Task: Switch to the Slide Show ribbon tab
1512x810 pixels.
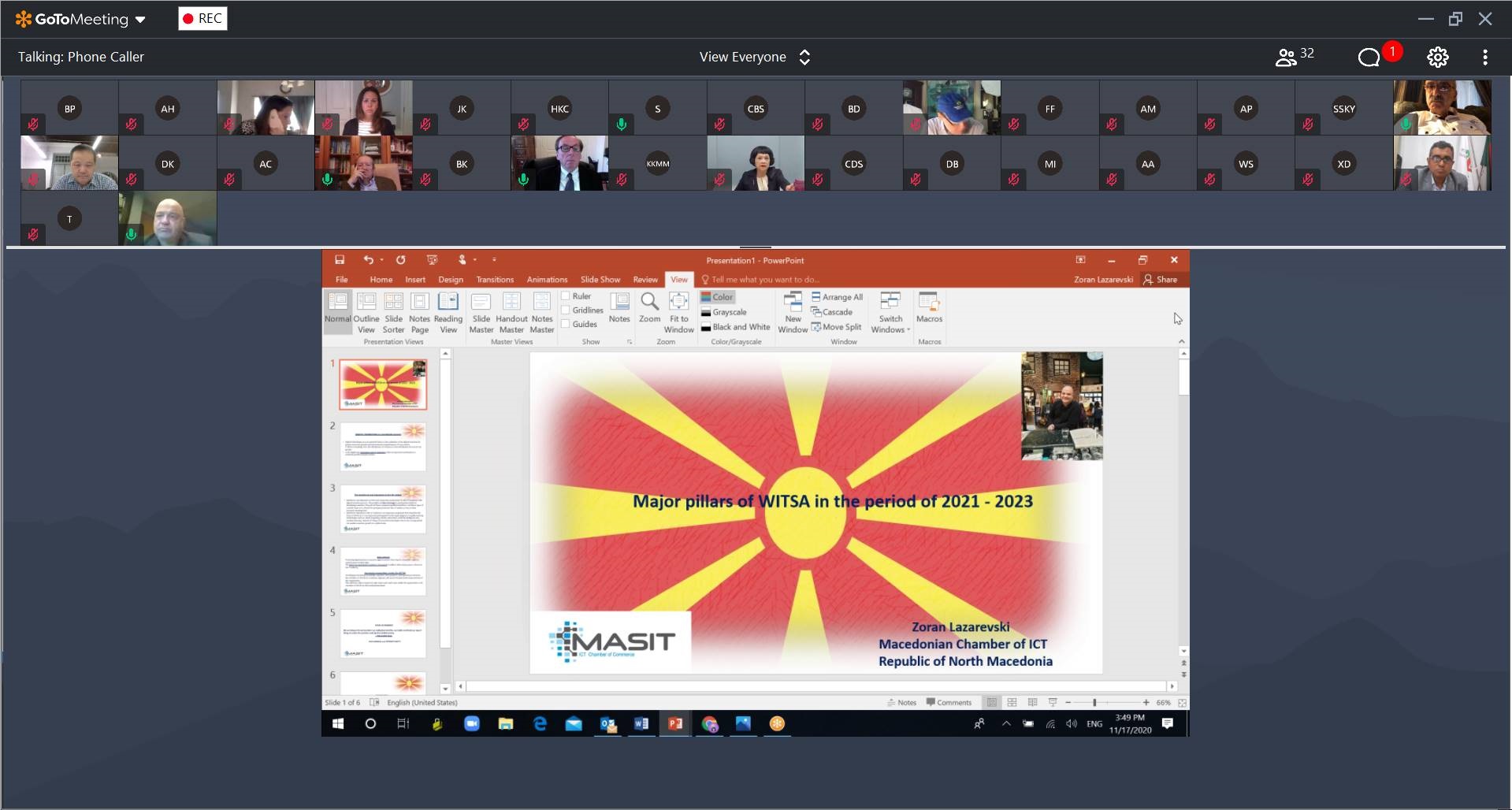Action: click(600, 280)
